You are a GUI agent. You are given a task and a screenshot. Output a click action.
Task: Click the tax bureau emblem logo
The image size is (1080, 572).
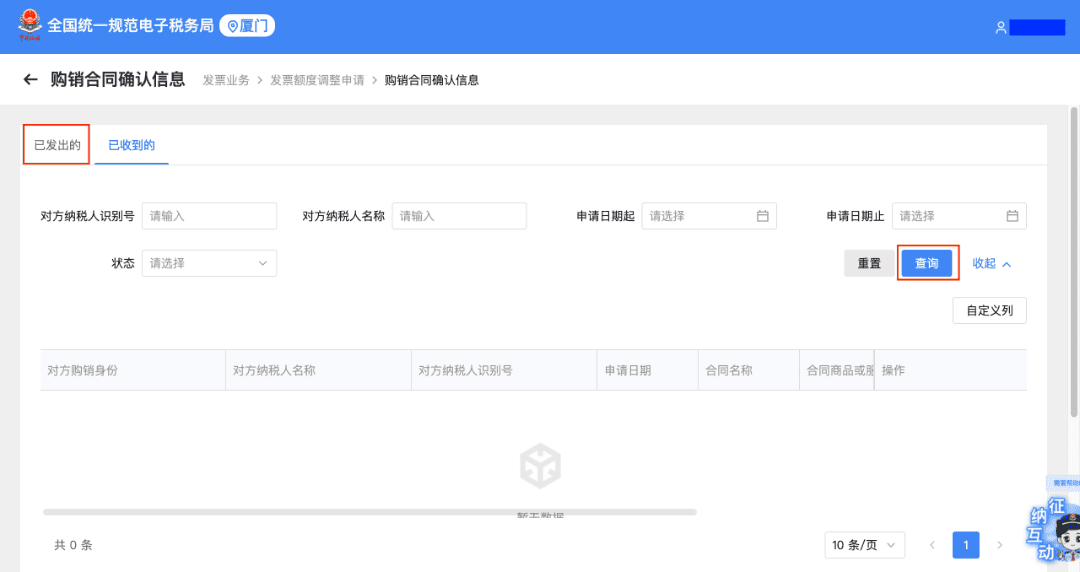pyautogui.click(x=30, y=26)
